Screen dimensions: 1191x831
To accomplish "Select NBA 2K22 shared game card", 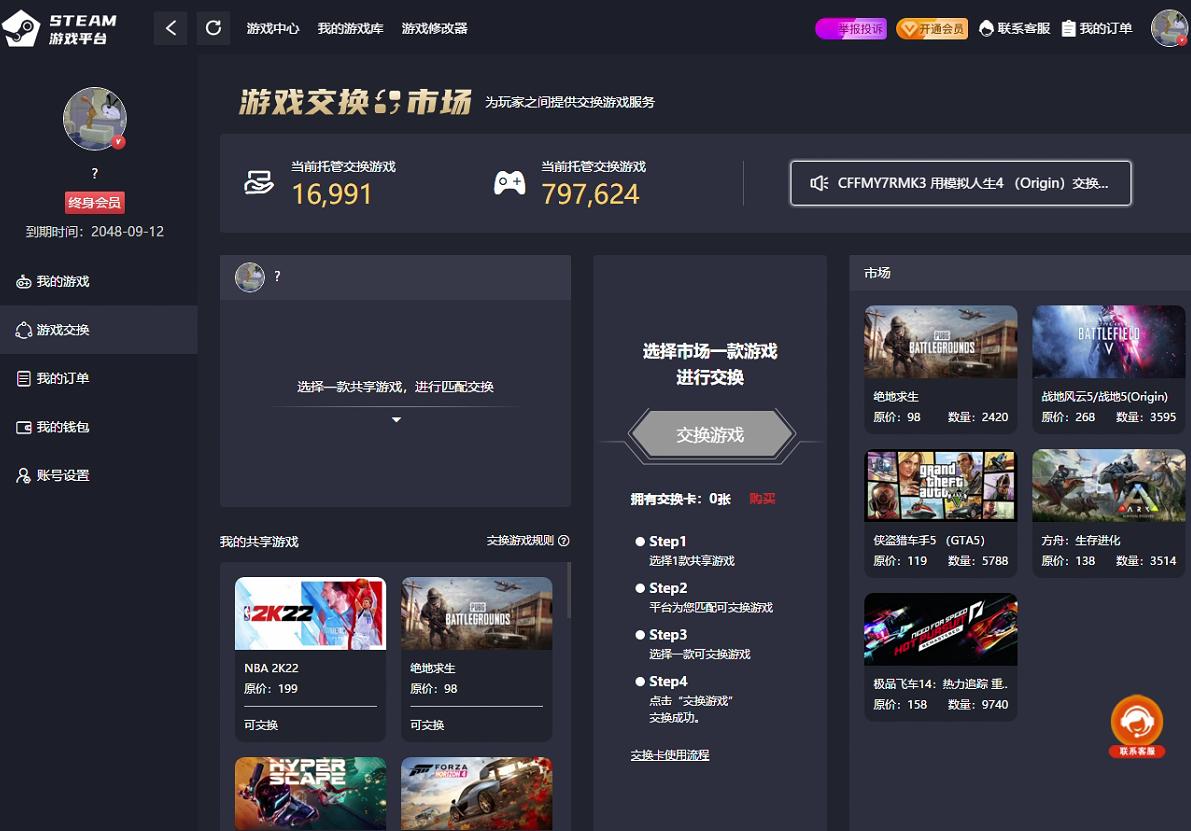I will (310, 659).
